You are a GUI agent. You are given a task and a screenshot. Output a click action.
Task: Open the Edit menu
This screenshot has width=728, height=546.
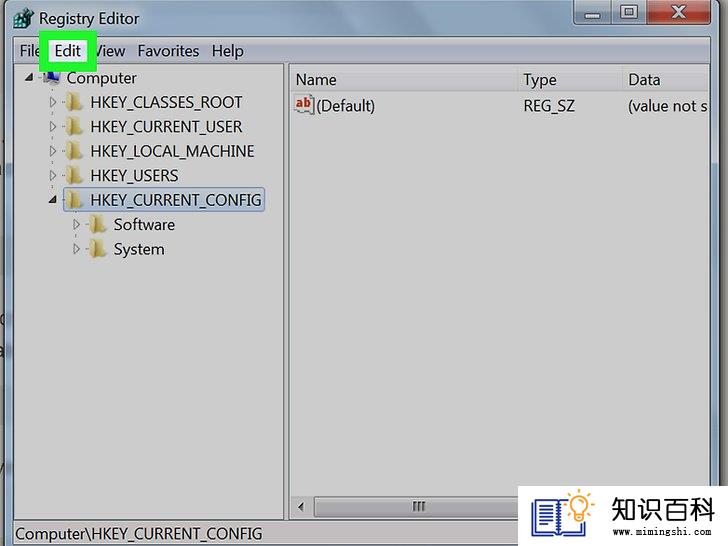(68, 51)
